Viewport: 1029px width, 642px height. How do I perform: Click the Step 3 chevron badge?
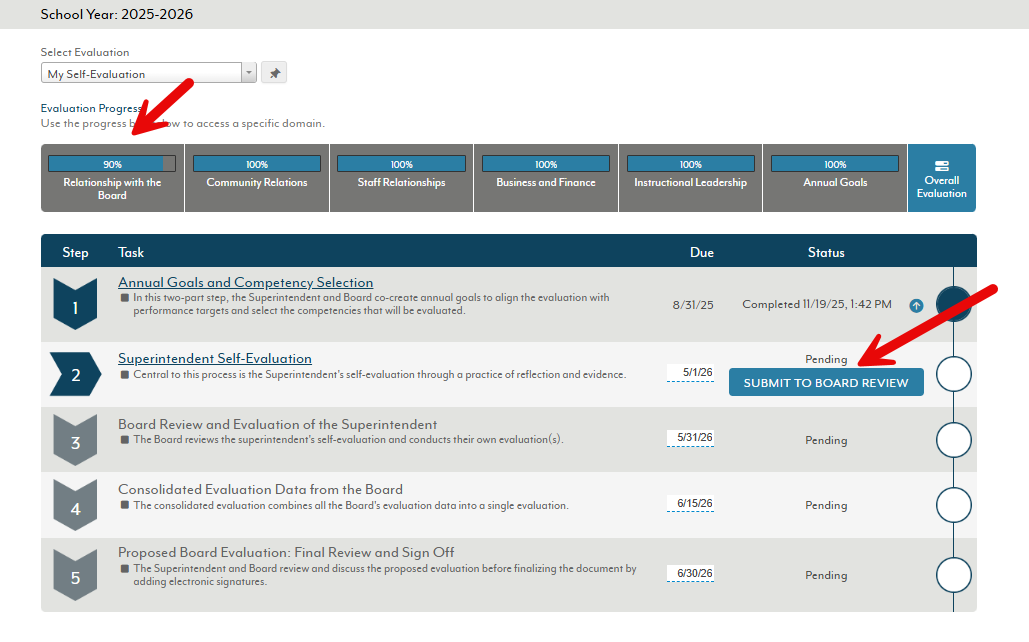tap(75, 440)
